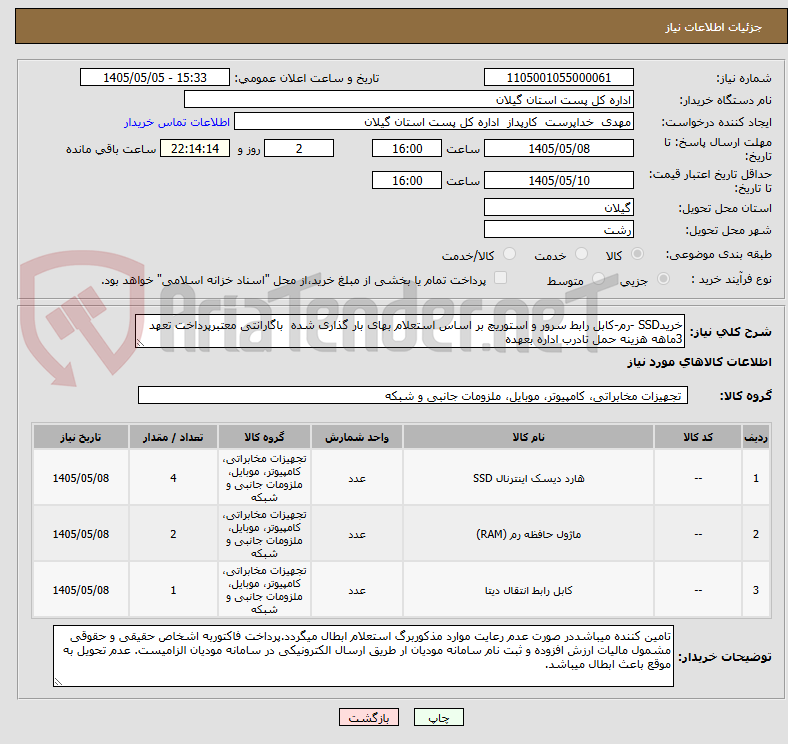Viewport: 788px width, 744px height.
Task: Click the جزئیات اطلاعات نیاز page header
Action: pos(714,27)
